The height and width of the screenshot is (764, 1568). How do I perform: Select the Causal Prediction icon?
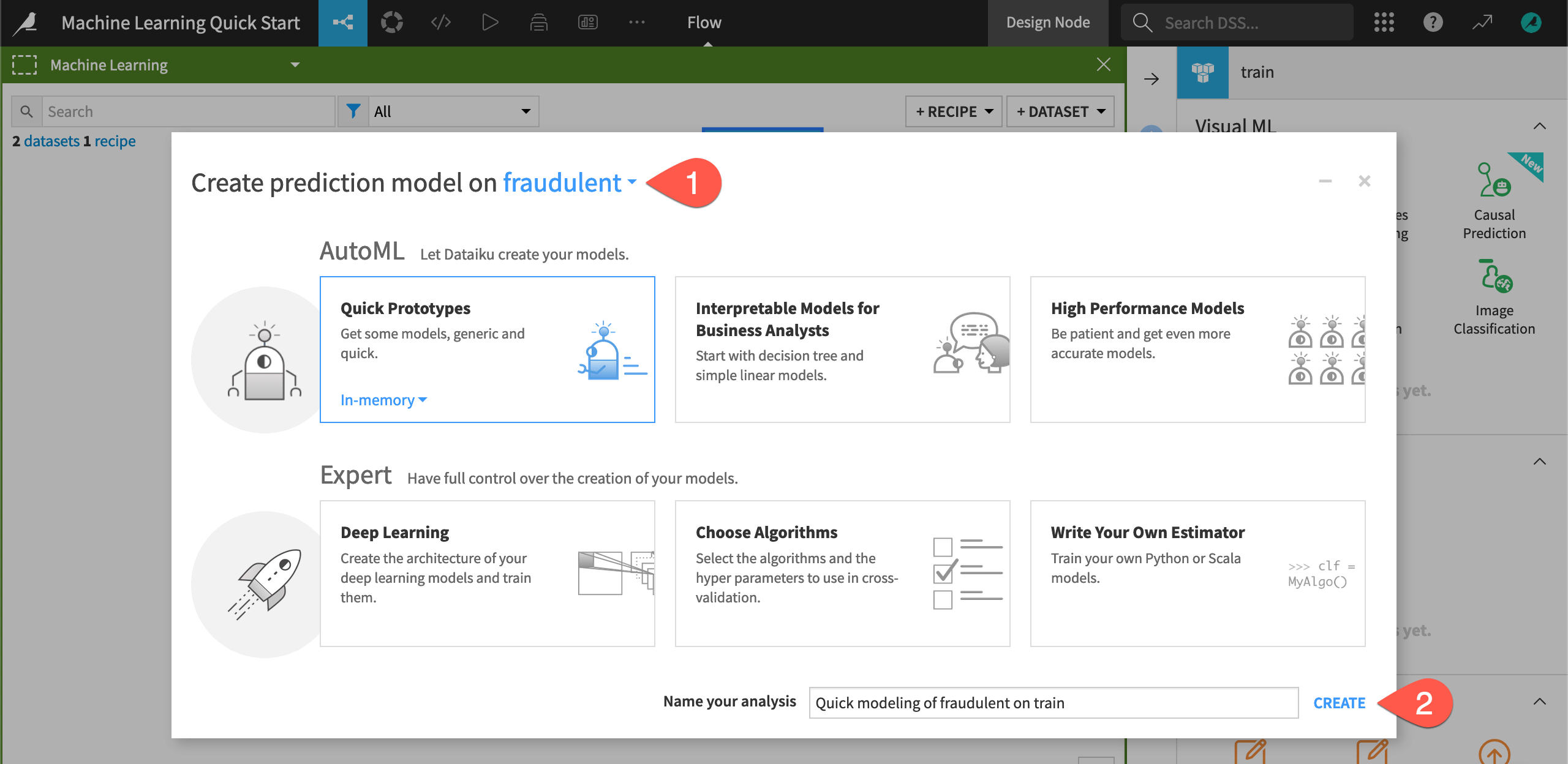point(1494,180)
